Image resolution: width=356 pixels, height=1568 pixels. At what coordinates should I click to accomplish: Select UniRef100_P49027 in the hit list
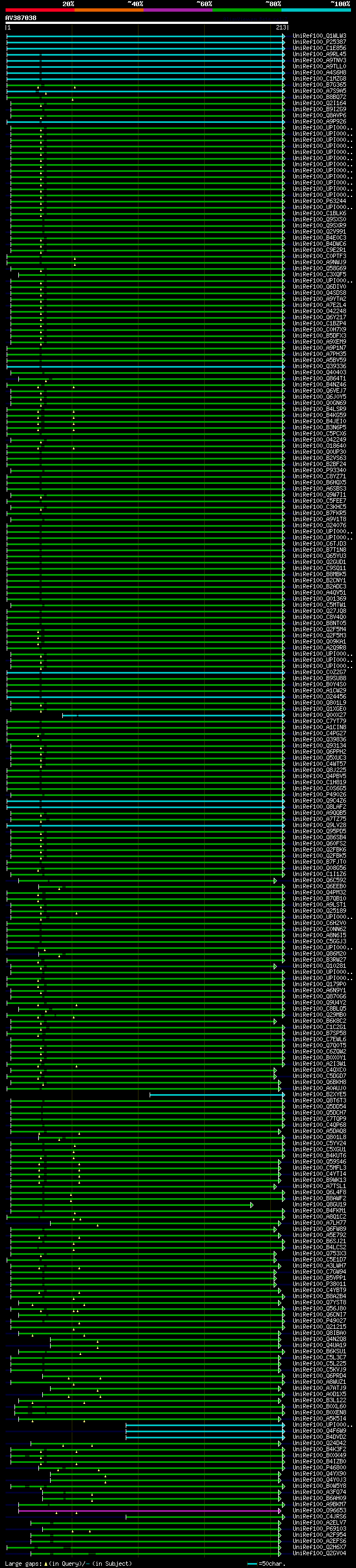[x=319, y=1321]
